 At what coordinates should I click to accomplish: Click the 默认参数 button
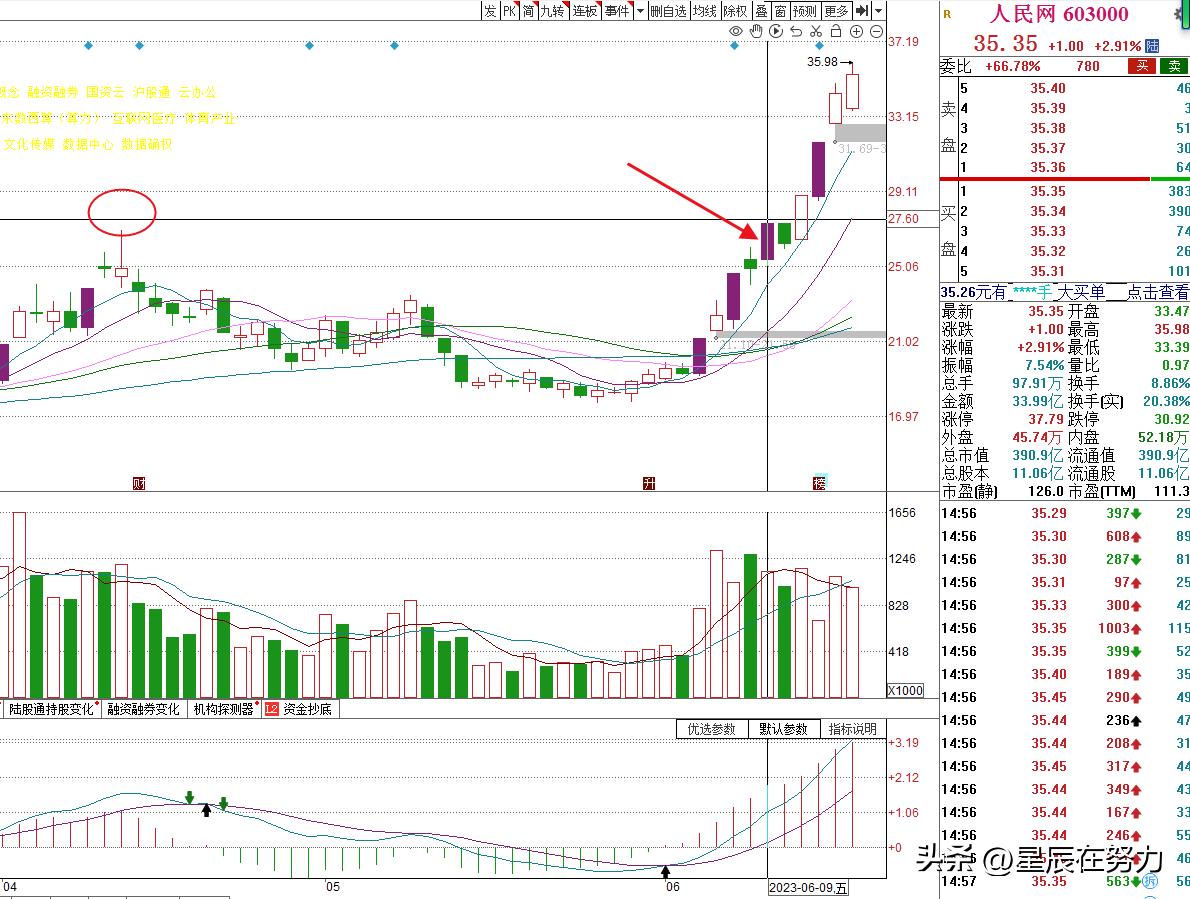tap(783, 729)
